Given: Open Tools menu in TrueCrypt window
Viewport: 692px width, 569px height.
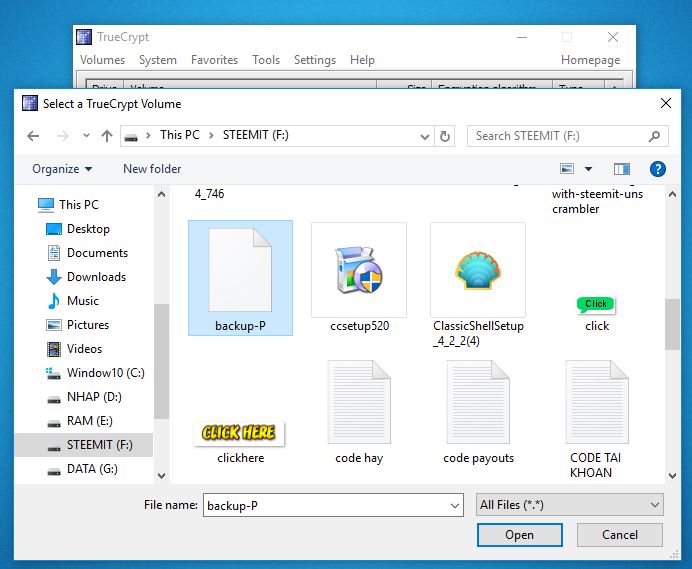Looking at the screenshot, I should pos(266,60).
